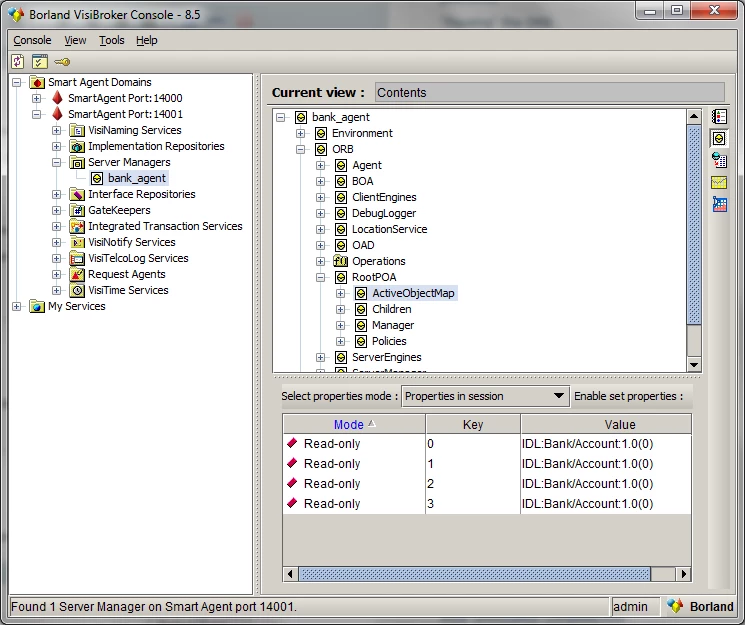
Task: Click the key login toolbar icon
Action: click(62, 62)
